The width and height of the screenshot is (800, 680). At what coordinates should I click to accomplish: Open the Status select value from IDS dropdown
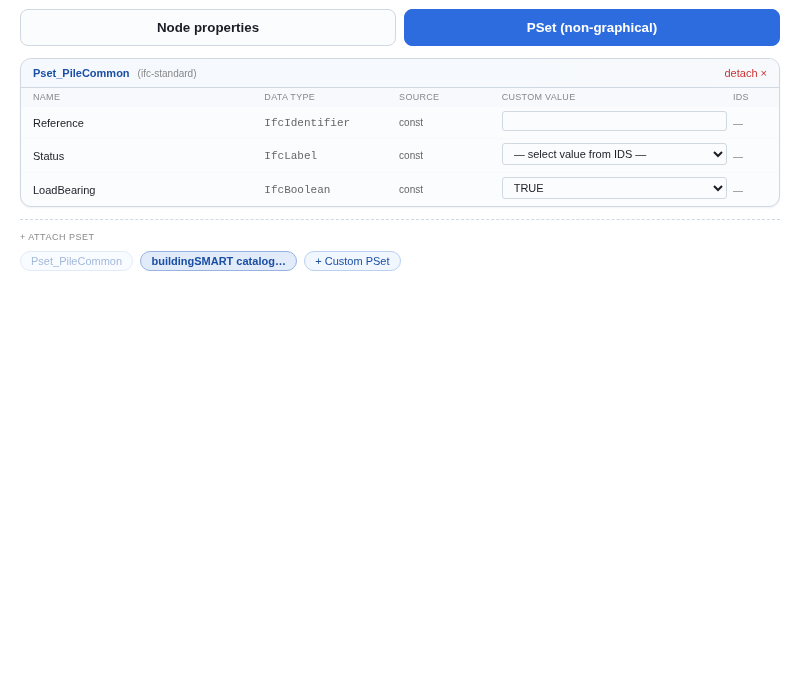(x=614, y=154)
